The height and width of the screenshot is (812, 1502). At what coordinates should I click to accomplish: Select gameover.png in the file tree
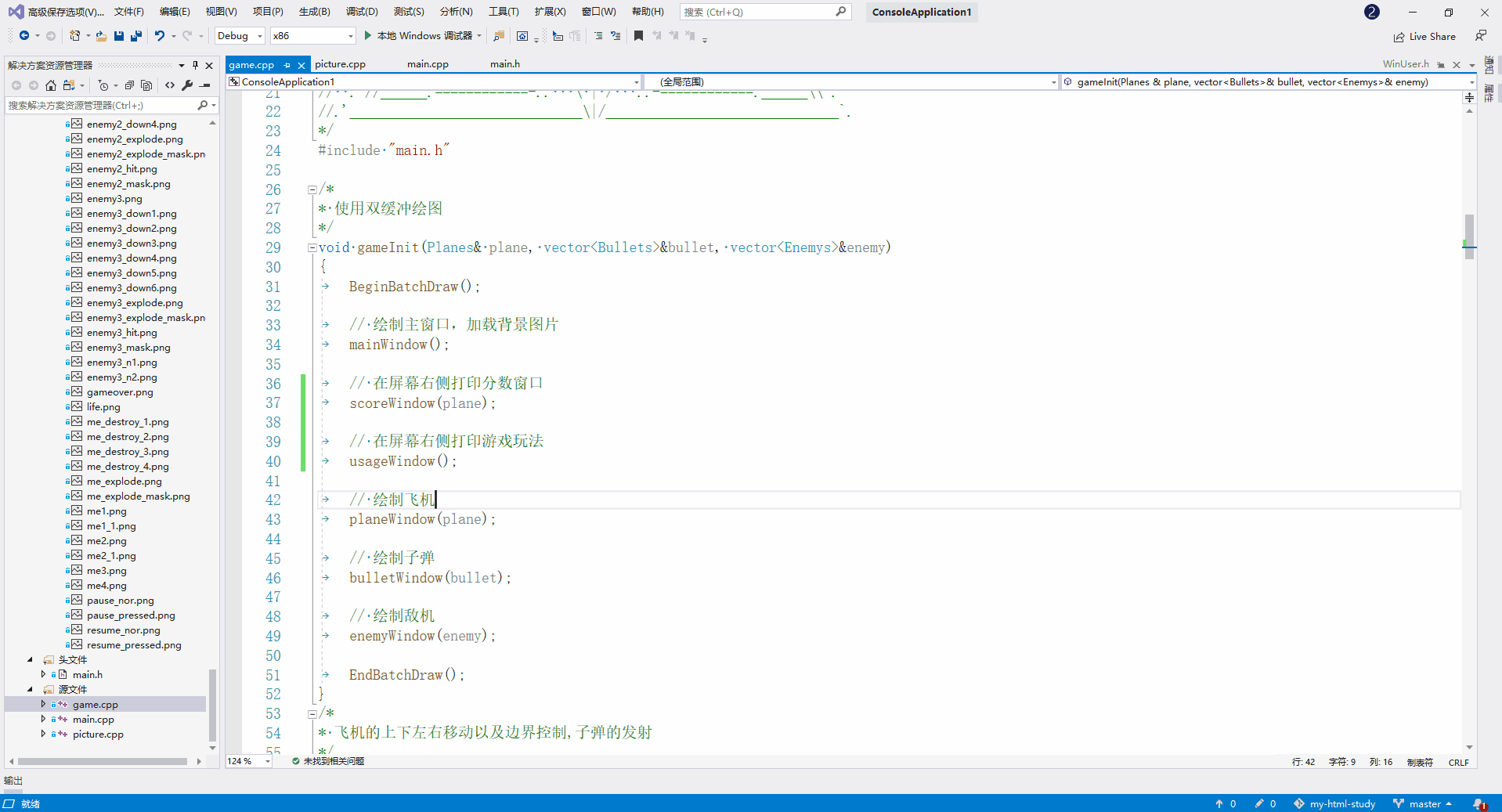pyautogui.click(x=120, y=392)
